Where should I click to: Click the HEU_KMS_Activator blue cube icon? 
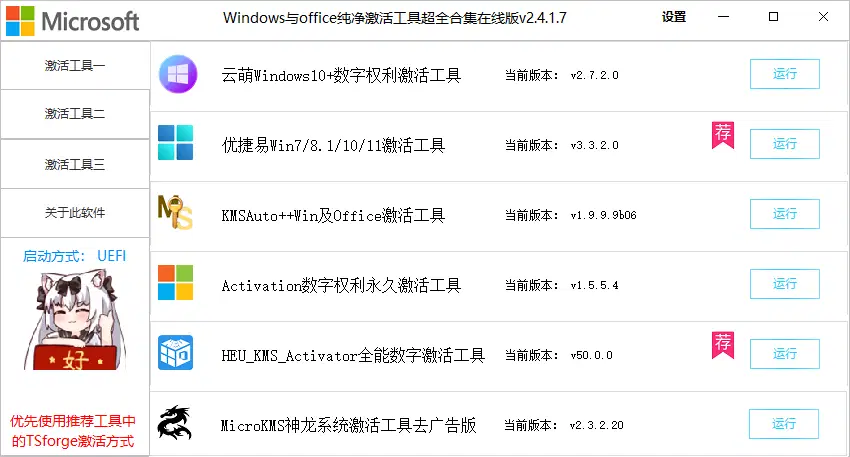pyautogui.click(x=176, y=352)
